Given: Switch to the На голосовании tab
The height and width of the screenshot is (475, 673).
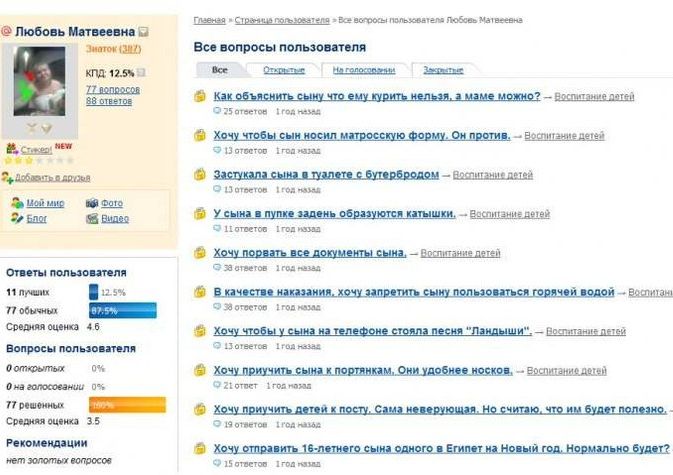Looking at the screenshot, I should 364,70.
